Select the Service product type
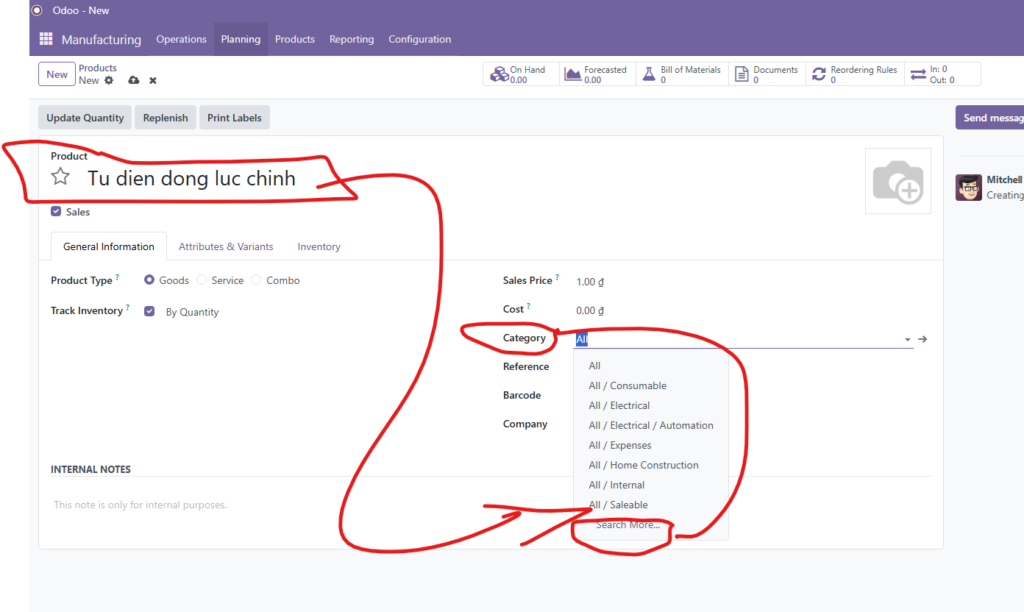The height and width of the screenshot is (612, 1024). [202, 281]
